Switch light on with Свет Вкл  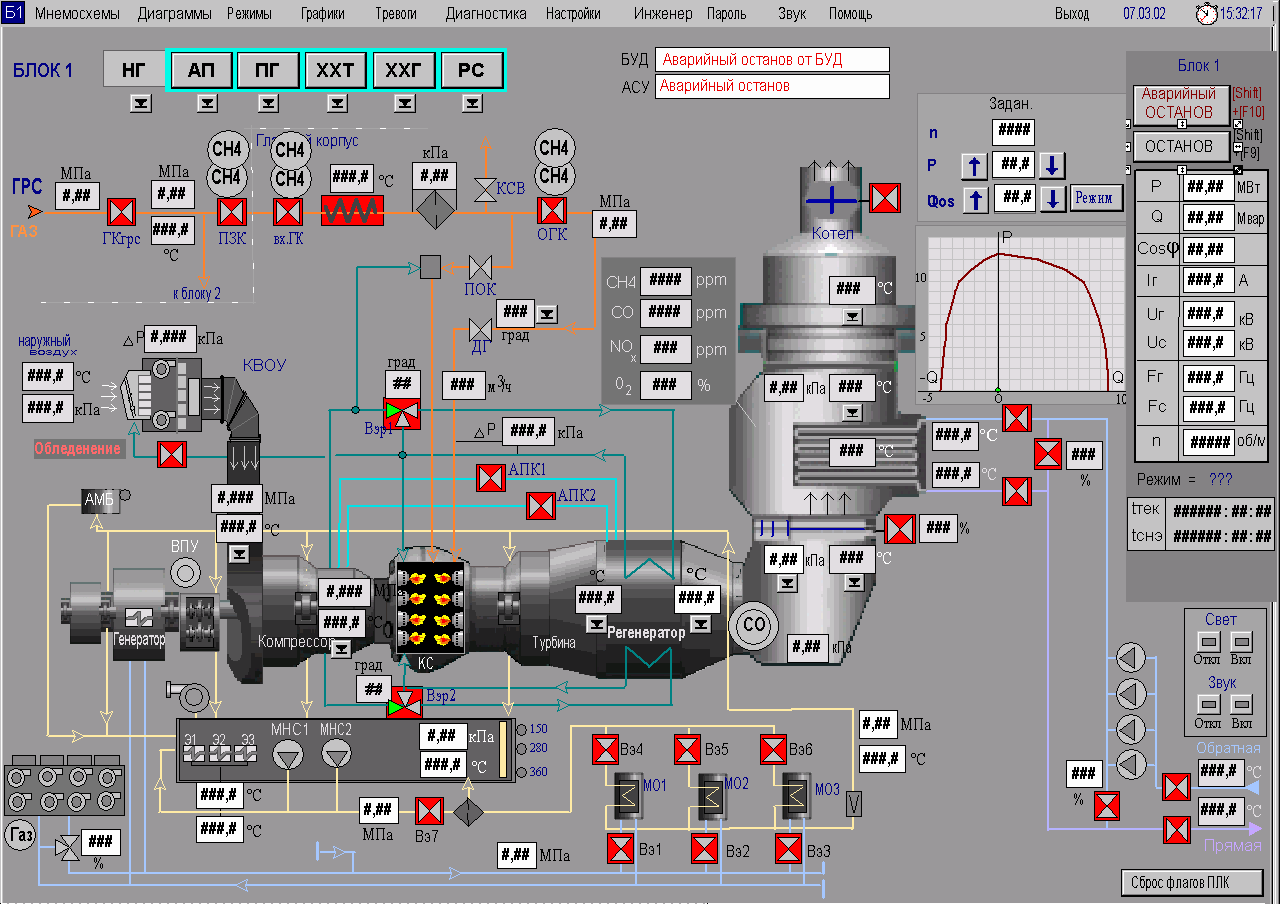coord(1241,642)
